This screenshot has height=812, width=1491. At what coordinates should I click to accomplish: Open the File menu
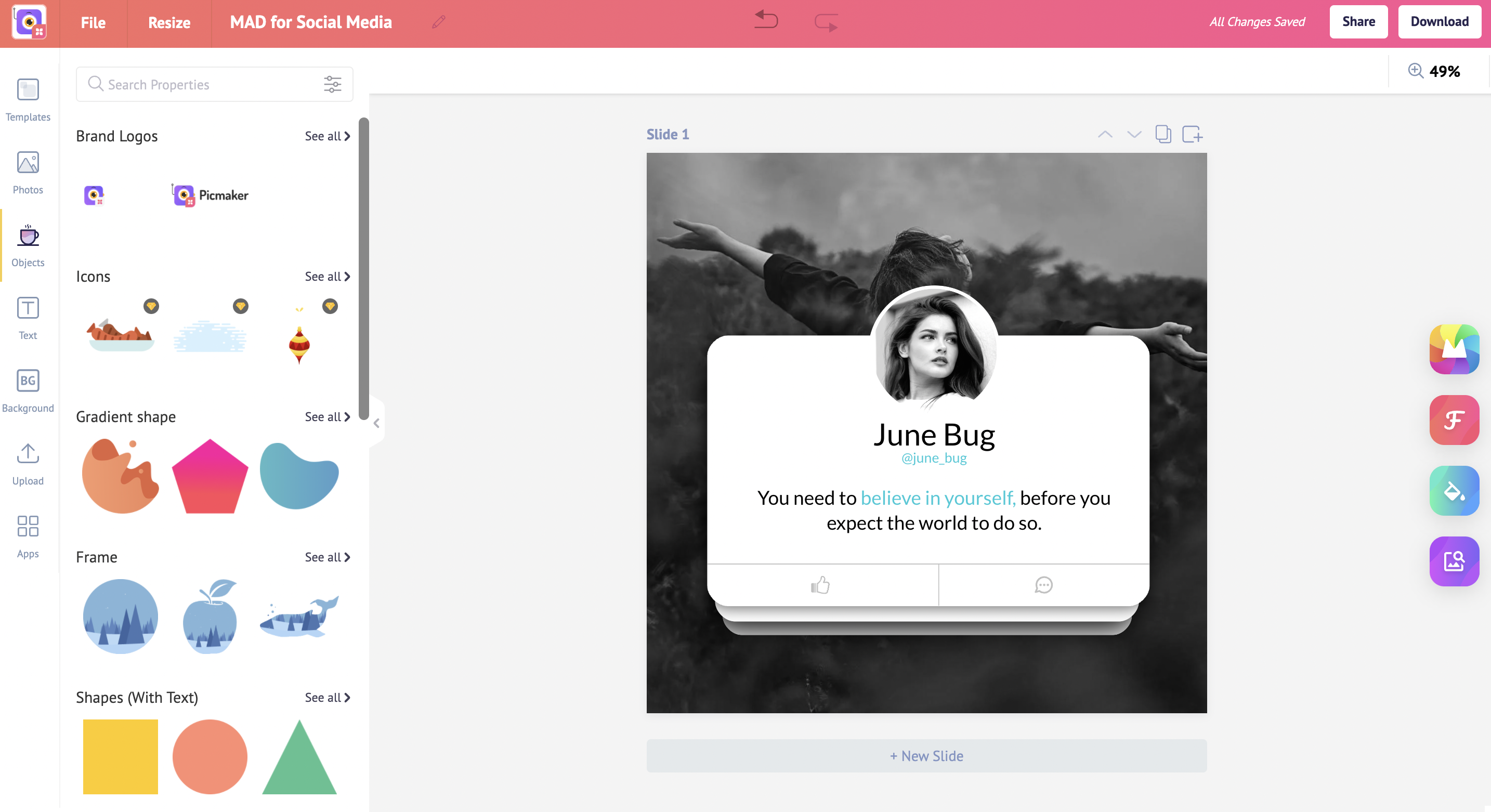coord(93,22)
